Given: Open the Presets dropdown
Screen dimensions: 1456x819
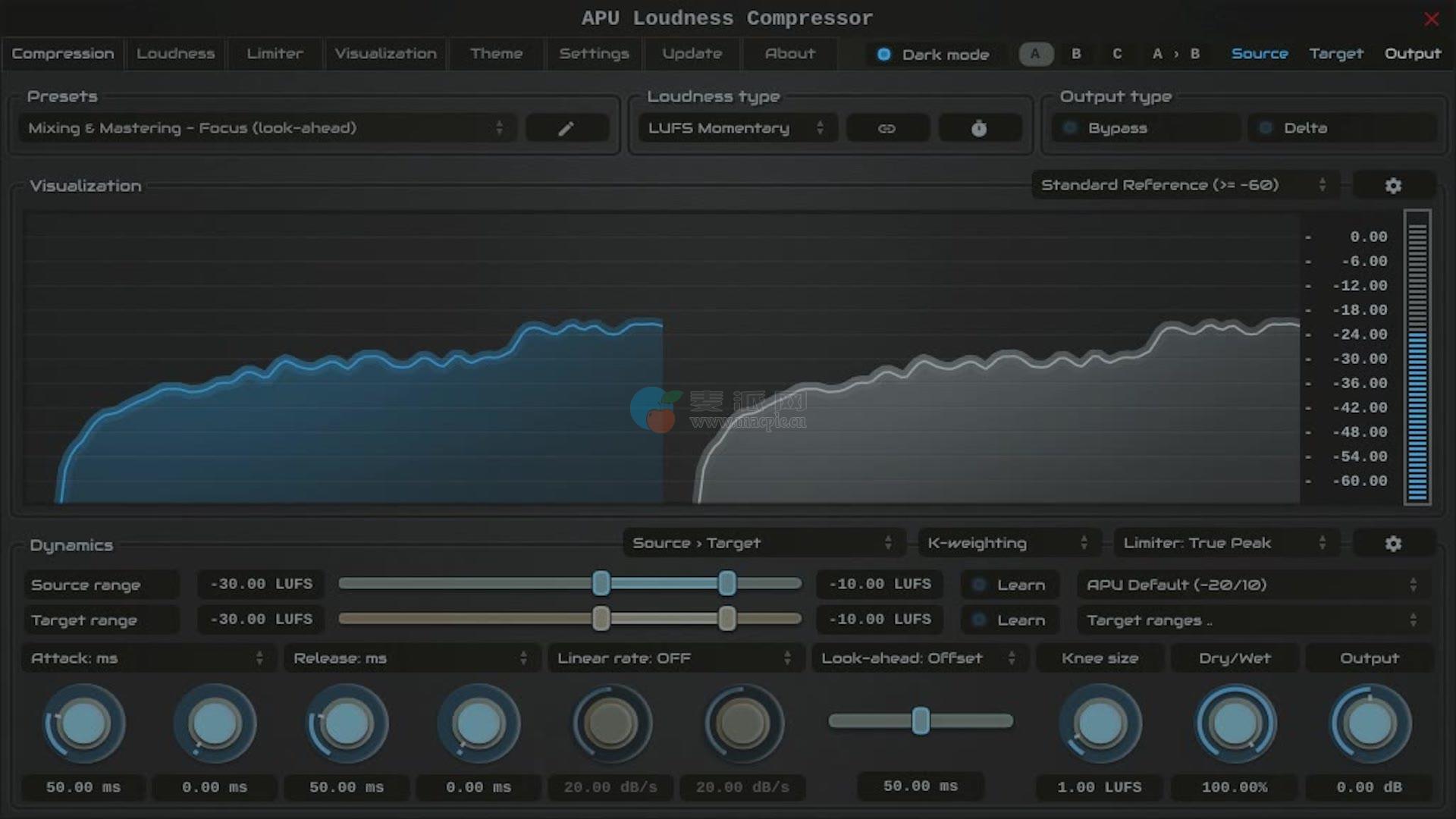Looking at the screenshot, I should [267, 128].
